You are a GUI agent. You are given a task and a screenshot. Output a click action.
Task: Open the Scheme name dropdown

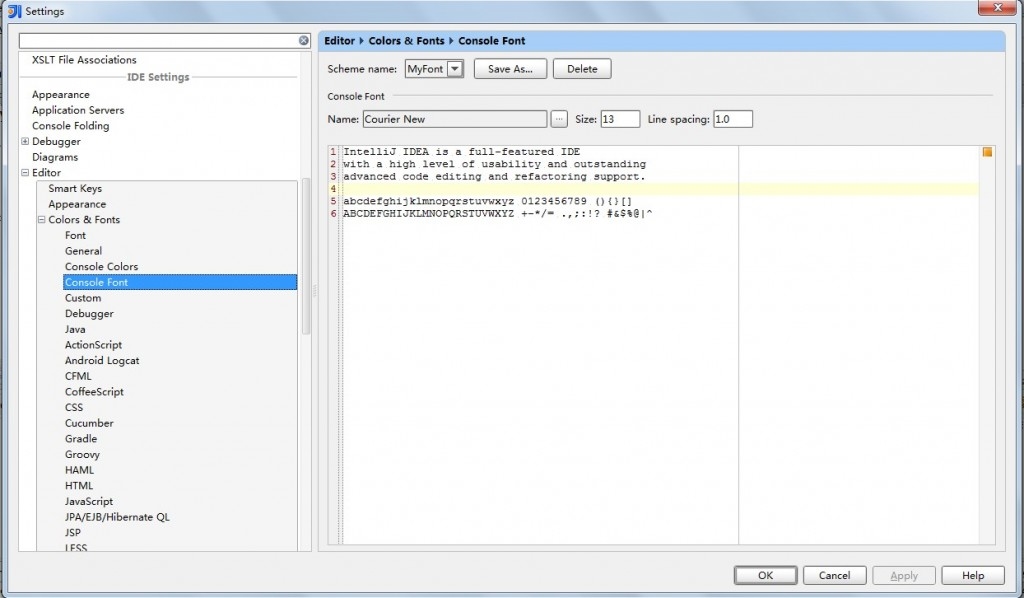click(x=455, y=69)
